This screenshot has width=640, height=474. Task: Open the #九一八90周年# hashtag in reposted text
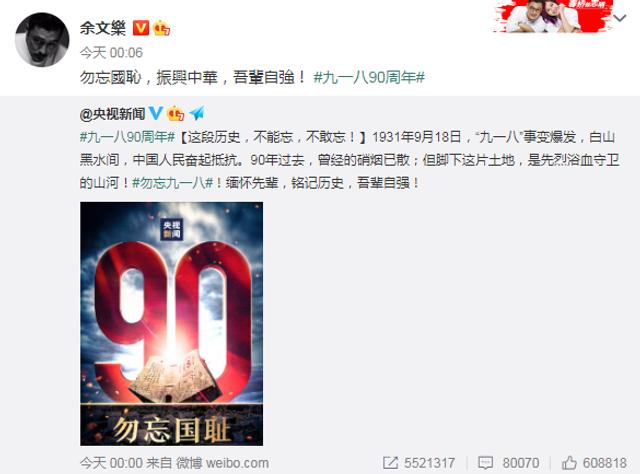[128, 137]
